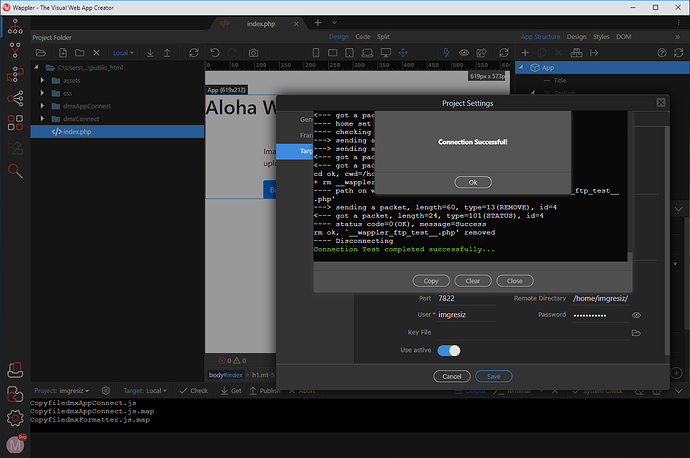Viewport: 690px width, 458px height.
Task: Click Ok in Connection Successful dialog
Action: click(473, 182)
